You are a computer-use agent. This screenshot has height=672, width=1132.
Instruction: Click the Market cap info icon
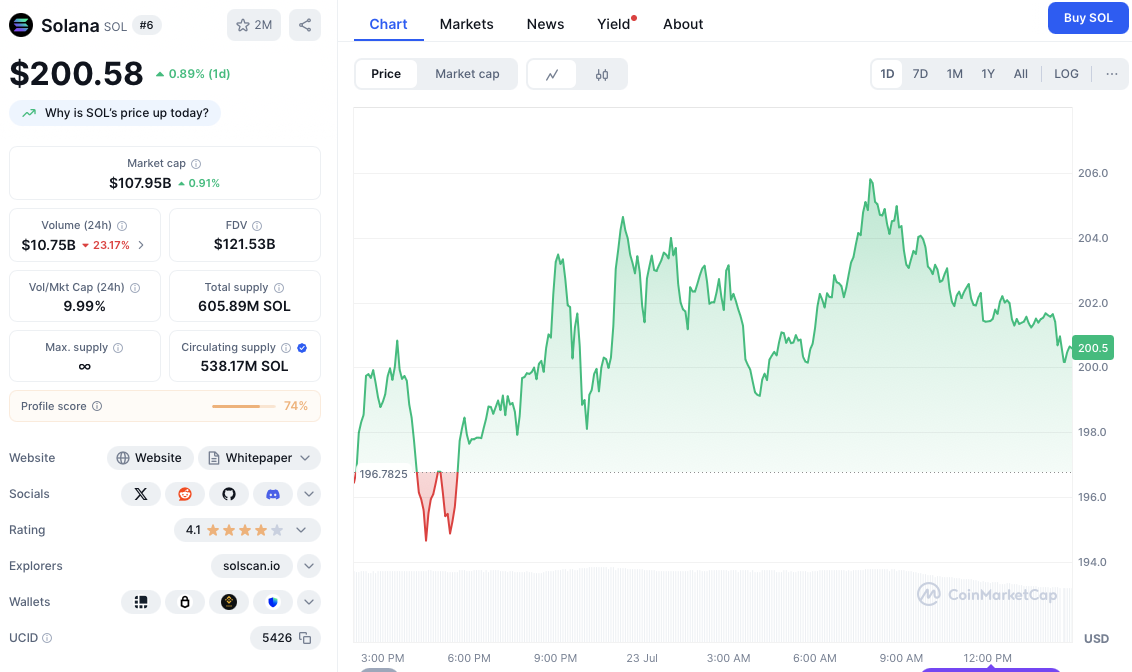(x=196, y=164)
